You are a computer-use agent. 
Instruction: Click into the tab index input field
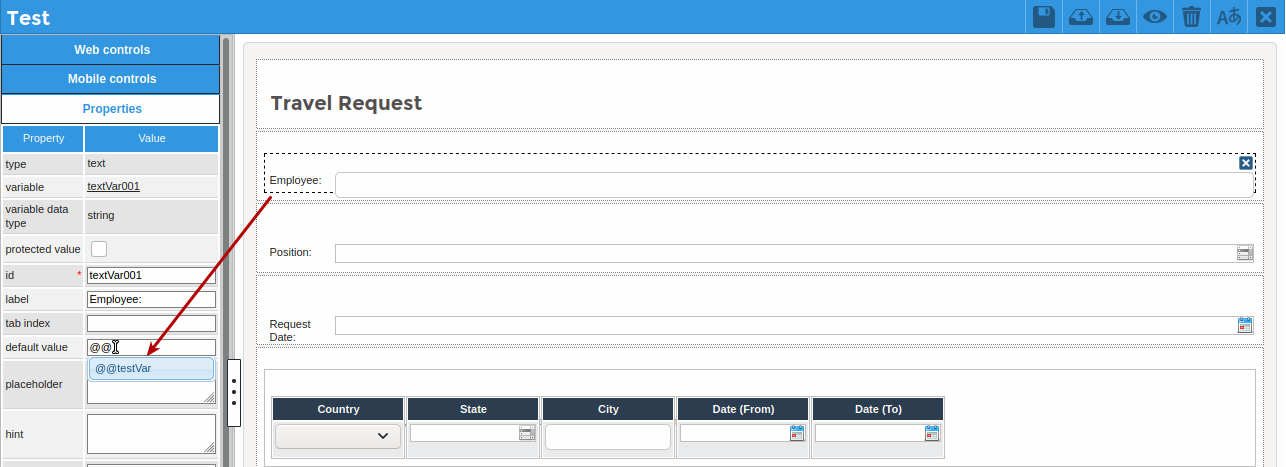[151, 324]
